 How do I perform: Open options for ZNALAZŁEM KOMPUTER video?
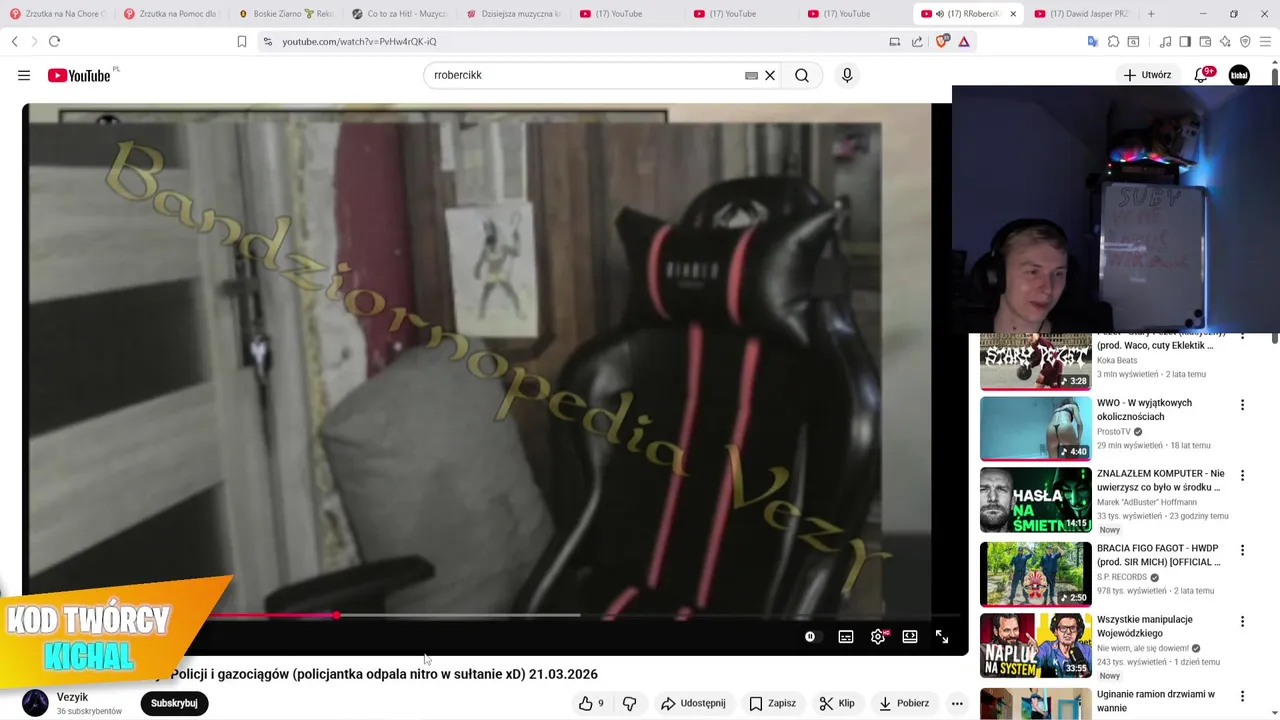pos(1243,476)
